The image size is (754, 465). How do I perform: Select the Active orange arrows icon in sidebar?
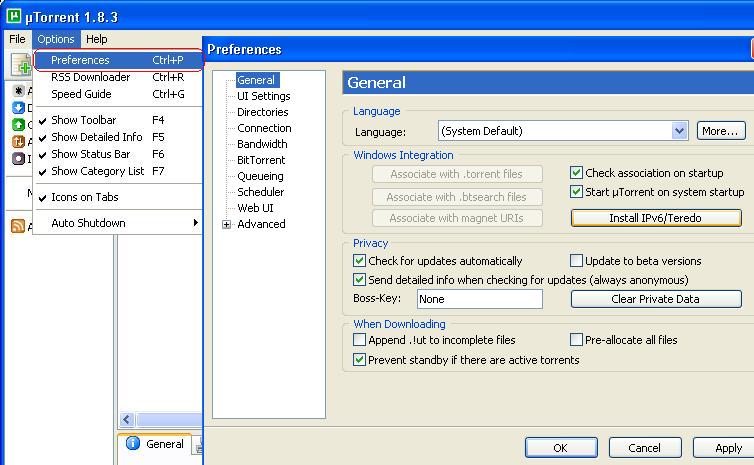[18, 141]
